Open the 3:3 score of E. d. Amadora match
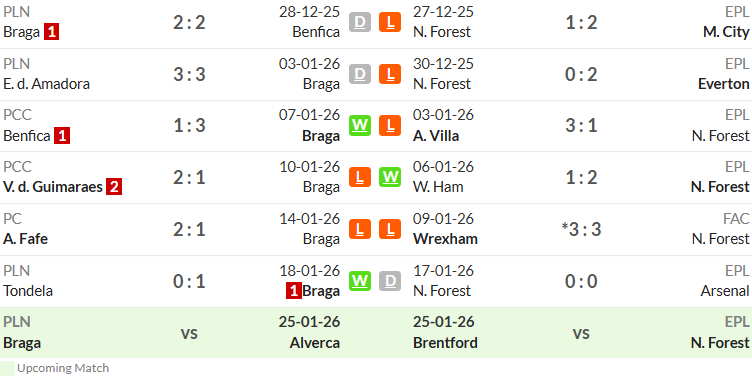 click(x=189, y=74)
